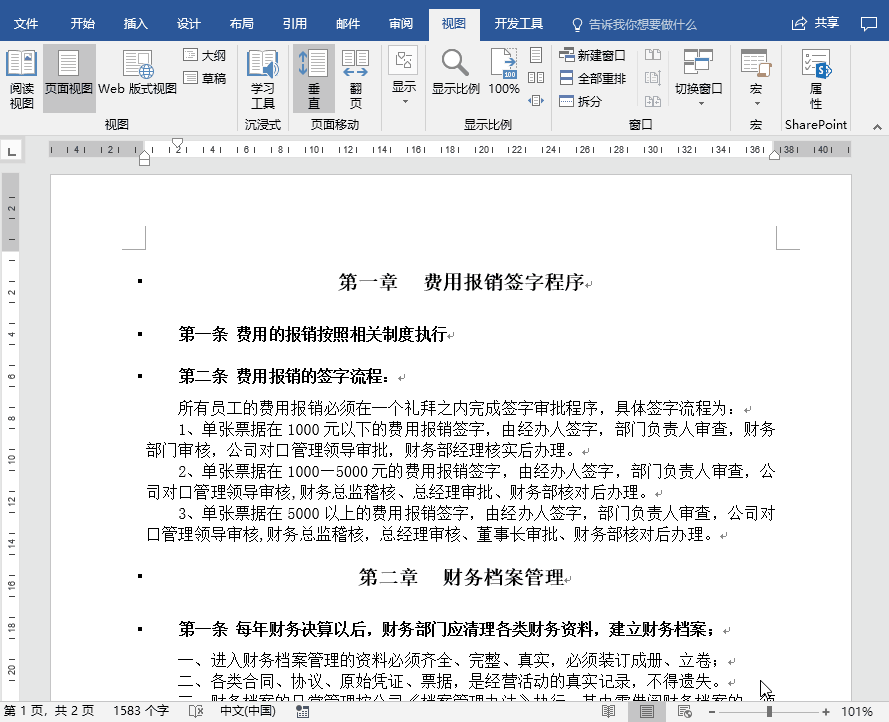
Task: Click View Side by Side icon
Action: [x=653, y=55]
